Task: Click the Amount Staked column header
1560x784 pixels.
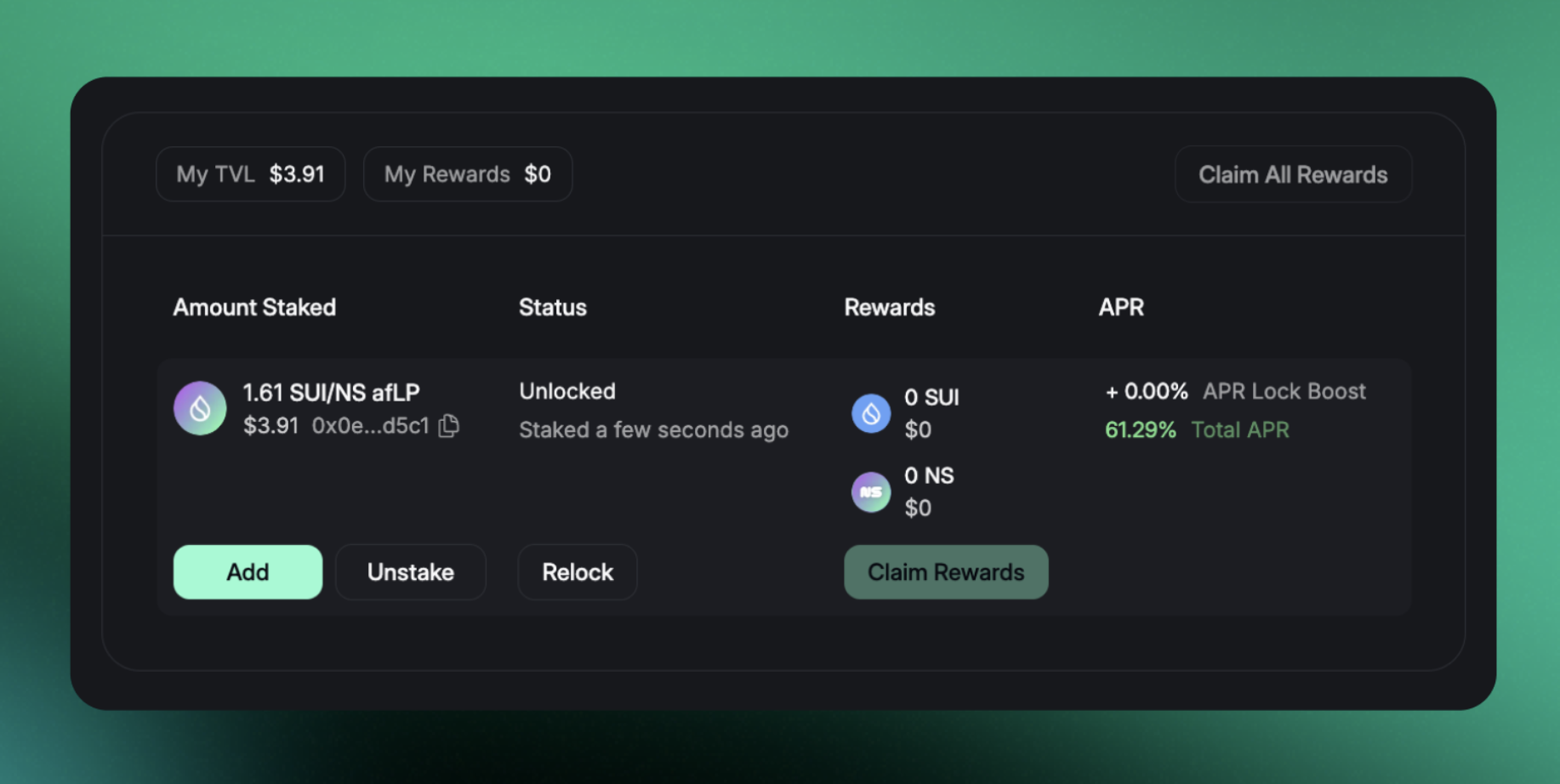Action: pos(254,307)
